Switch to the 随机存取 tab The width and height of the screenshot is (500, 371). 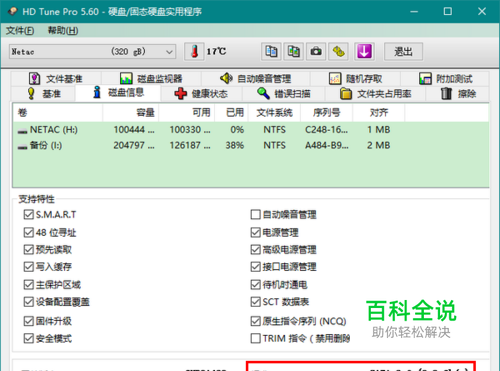coord(355,79)
